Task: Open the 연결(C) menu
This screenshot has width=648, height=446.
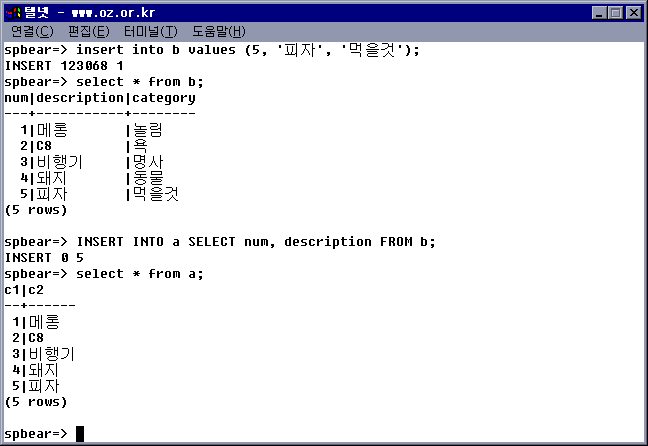Action: (32, 31)
